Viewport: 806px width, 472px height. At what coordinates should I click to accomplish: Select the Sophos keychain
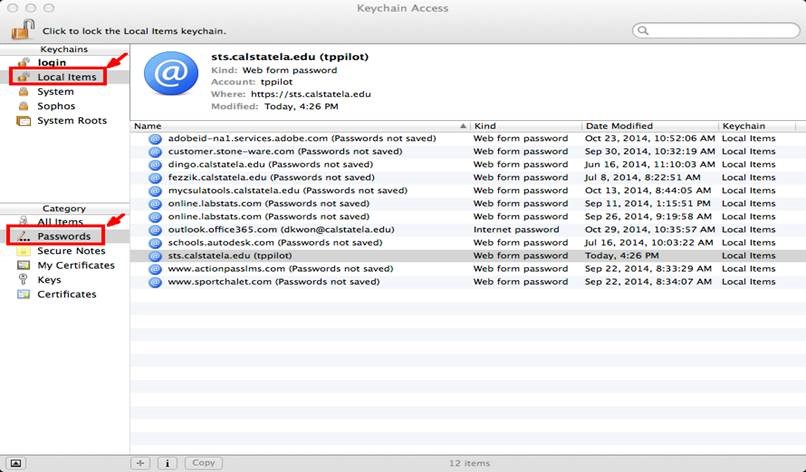(x=56, y=106)
